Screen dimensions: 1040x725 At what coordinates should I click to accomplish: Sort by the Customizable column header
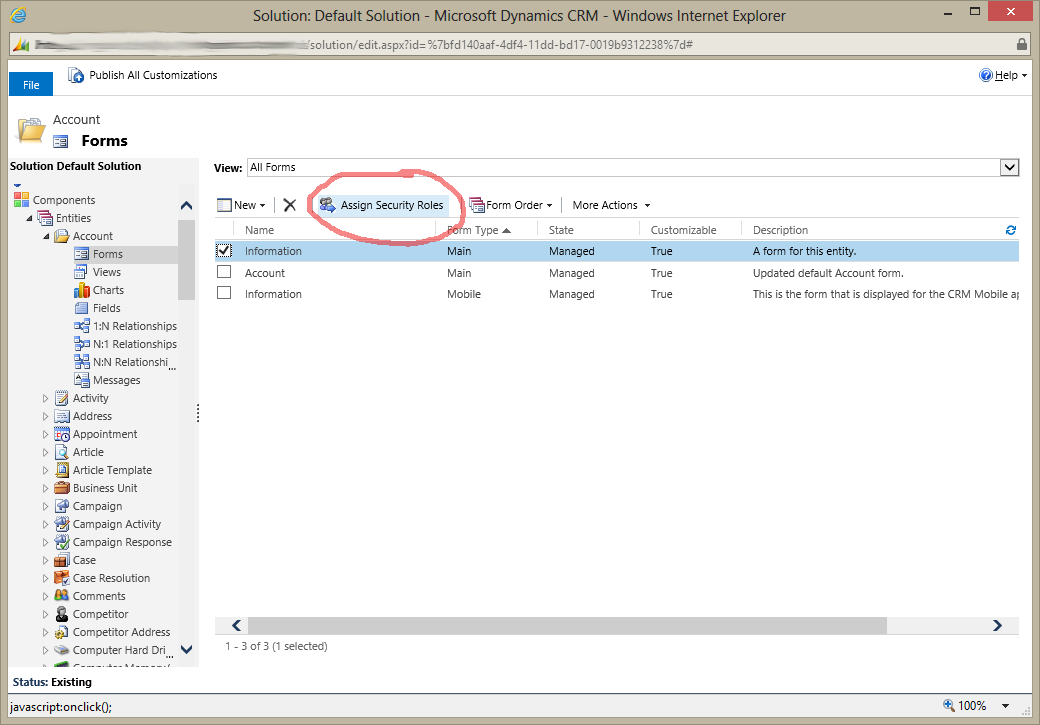683,230
